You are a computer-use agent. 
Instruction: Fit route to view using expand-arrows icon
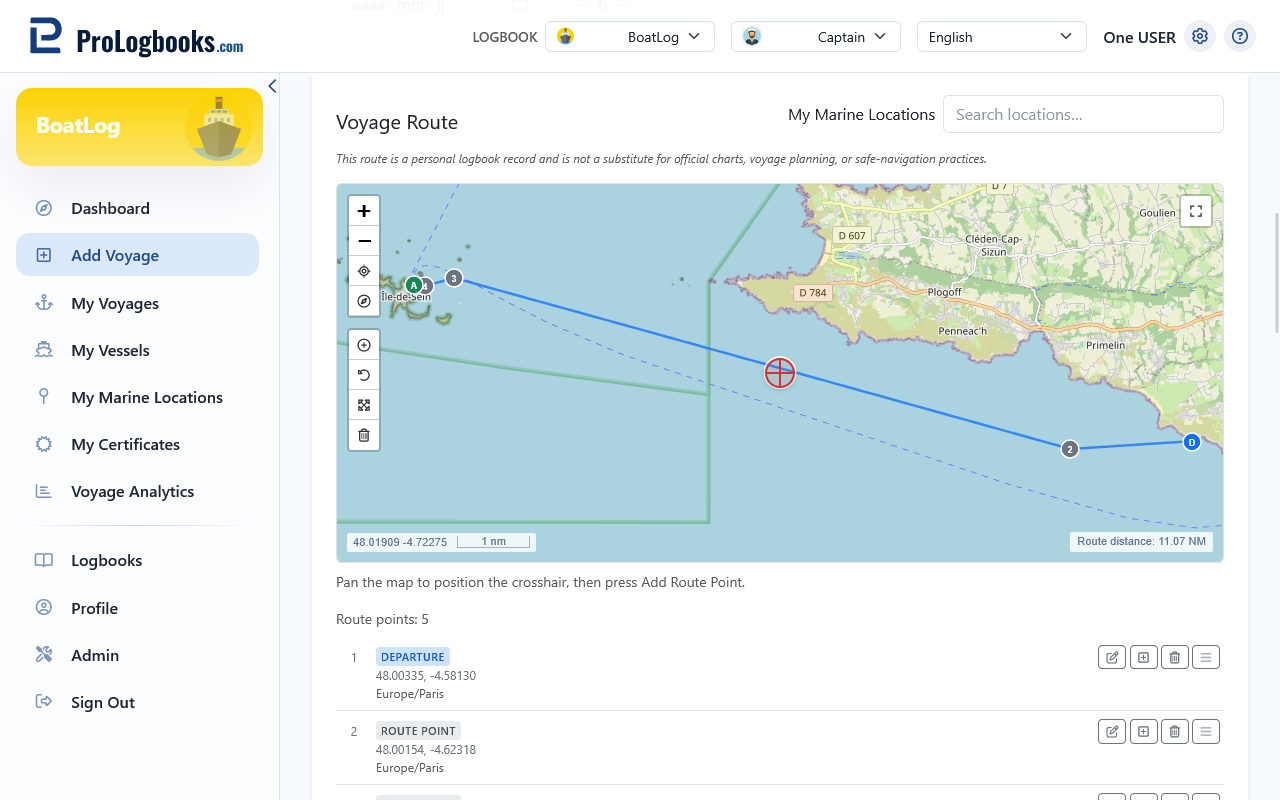point(364,405)
